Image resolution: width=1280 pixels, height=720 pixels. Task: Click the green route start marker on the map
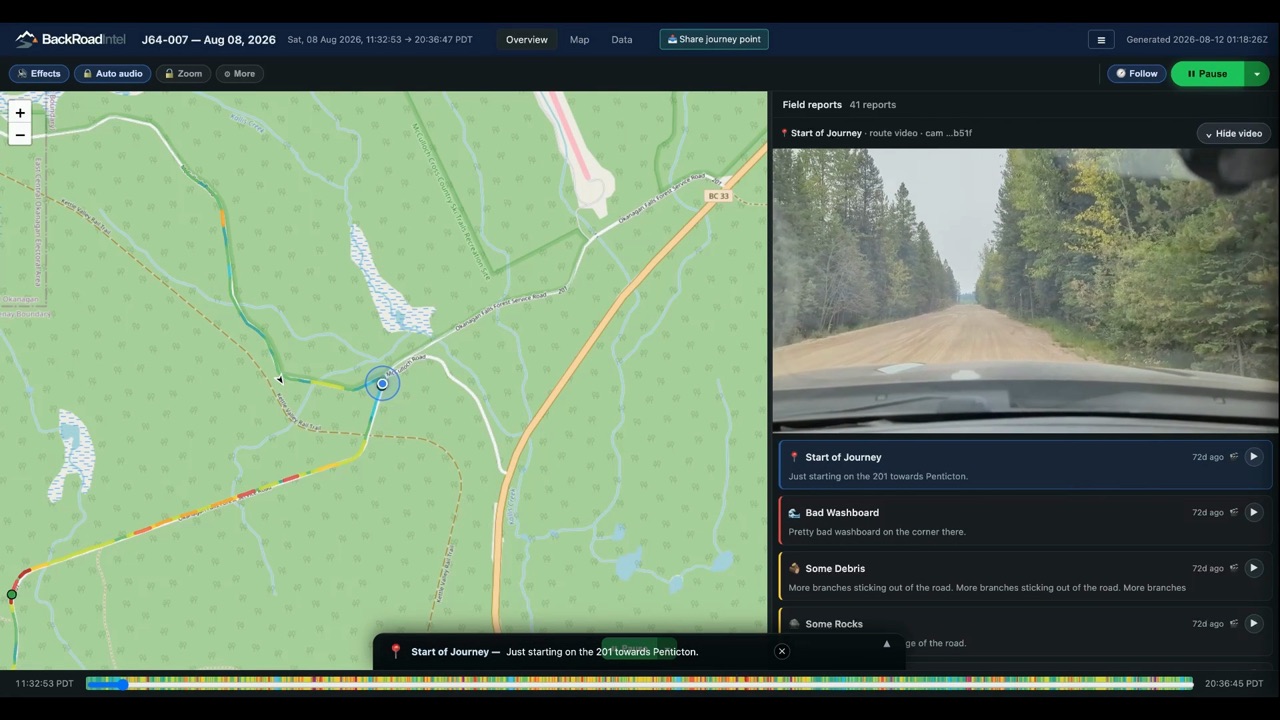12,595
